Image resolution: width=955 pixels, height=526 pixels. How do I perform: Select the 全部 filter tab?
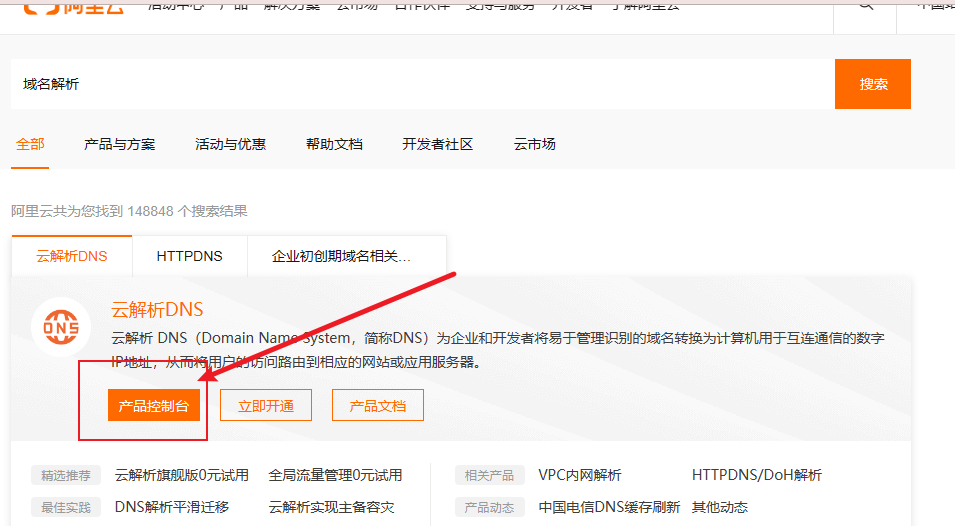(x=30, y=144)
